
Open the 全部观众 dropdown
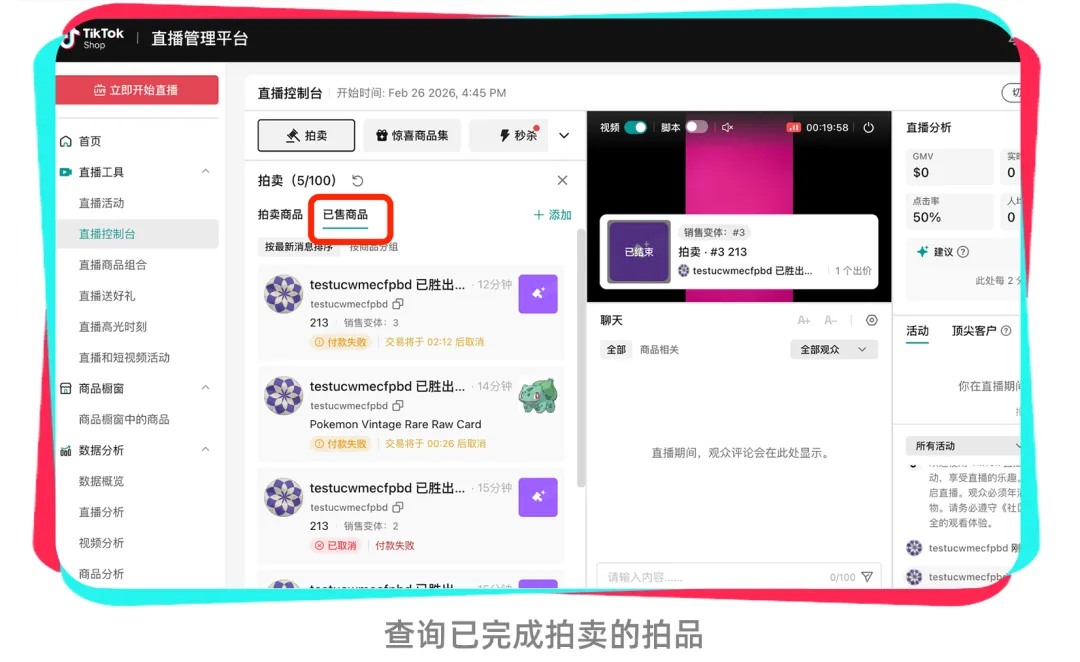(834, 350)
